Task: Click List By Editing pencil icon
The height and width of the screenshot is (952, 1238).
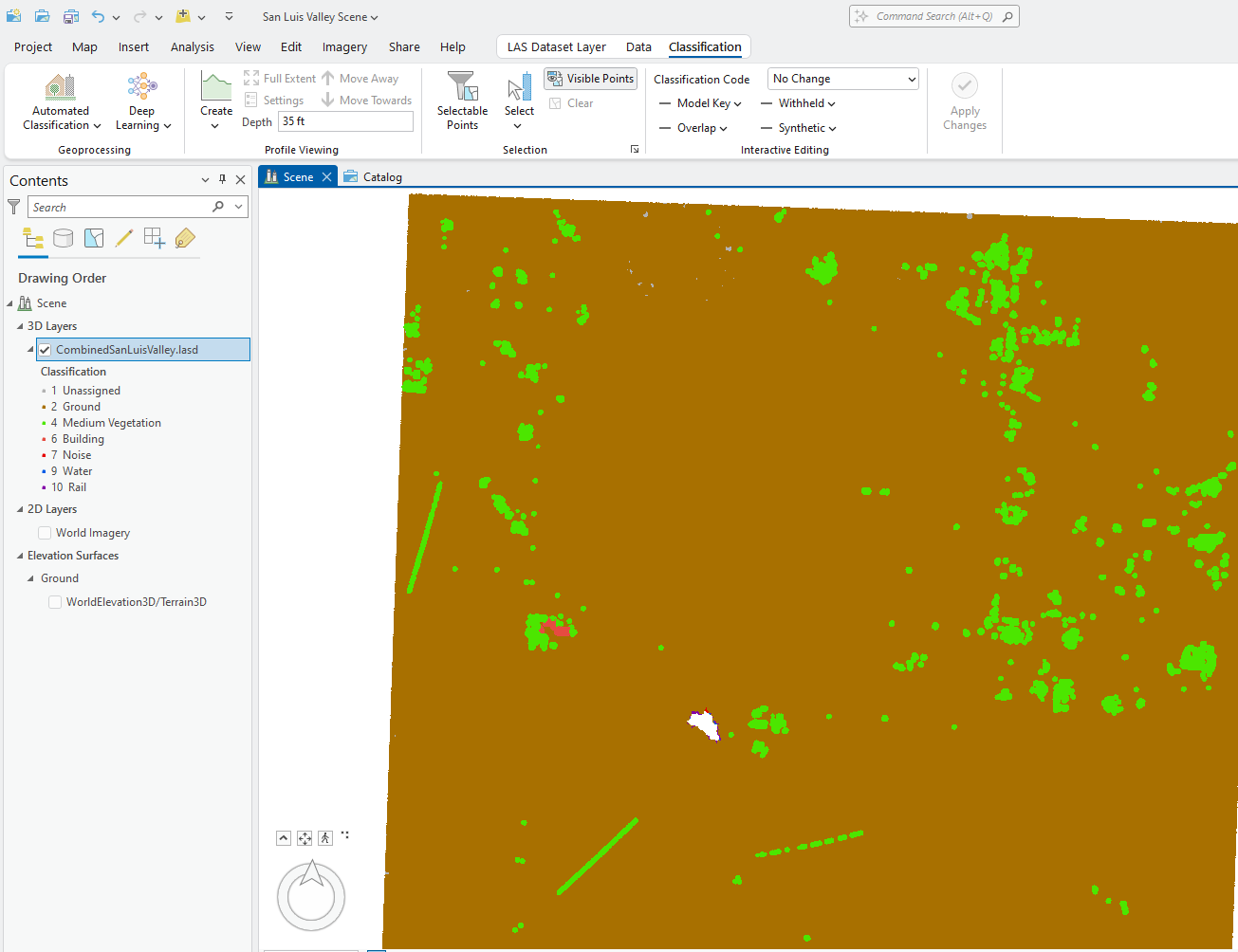Action: (x=124, y=238)
